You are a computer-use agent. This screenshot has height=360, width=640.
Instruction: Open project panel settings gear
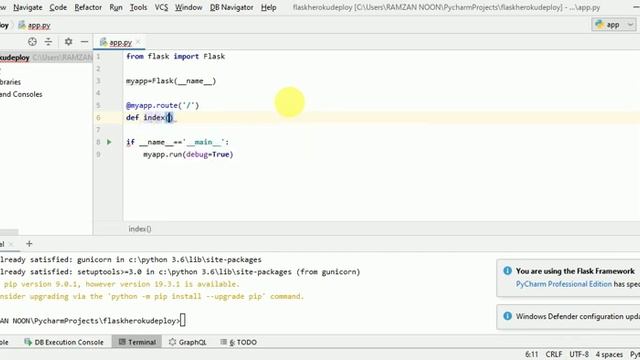click(x=68, y=42)
